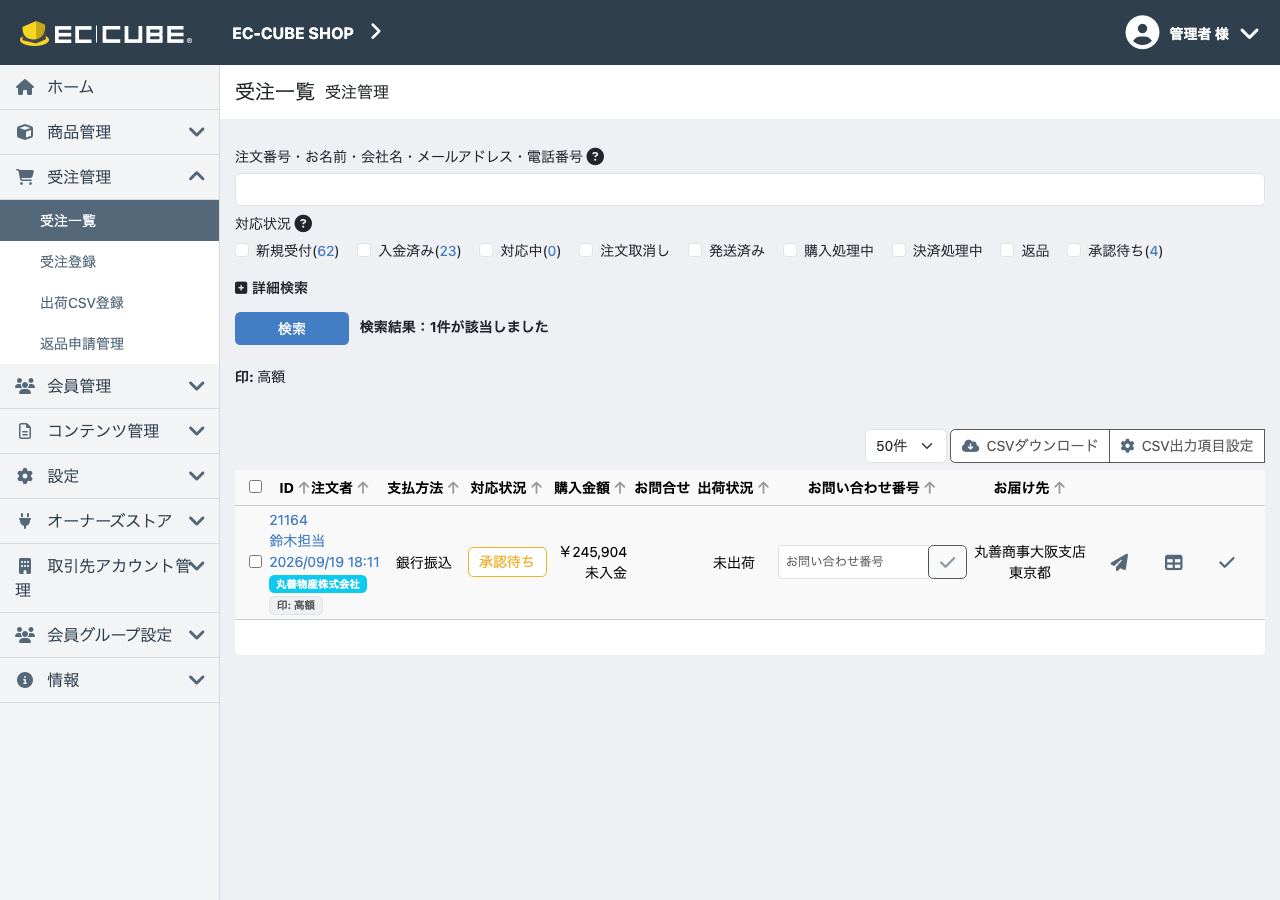
Task: Click the checkmark approve icon at row end
Action: click(x=1227, y=562)
